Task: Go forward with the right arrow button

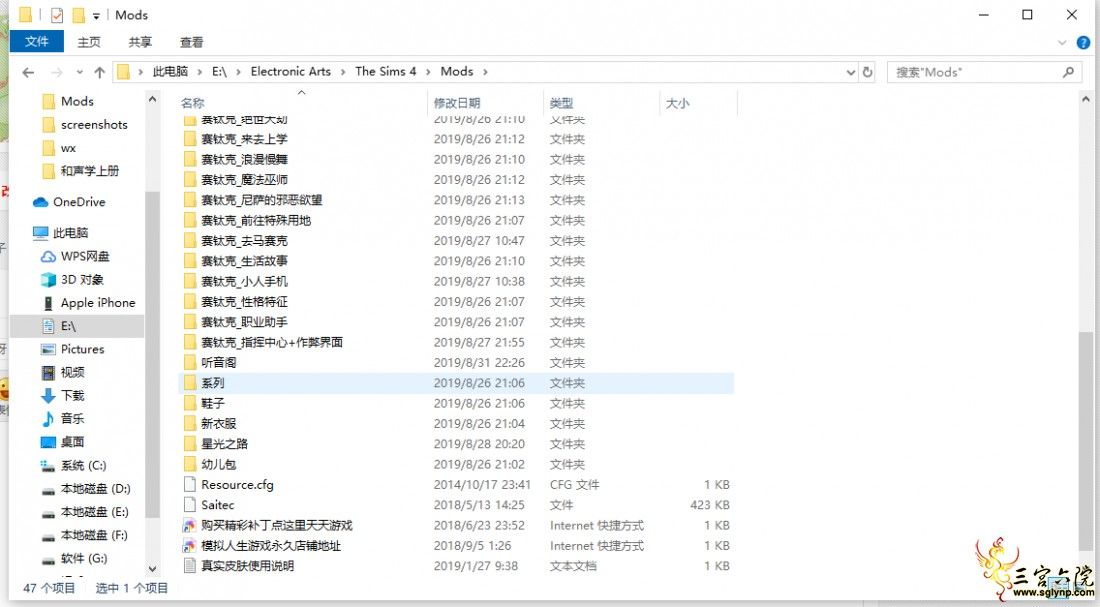Action: [57, 72]
